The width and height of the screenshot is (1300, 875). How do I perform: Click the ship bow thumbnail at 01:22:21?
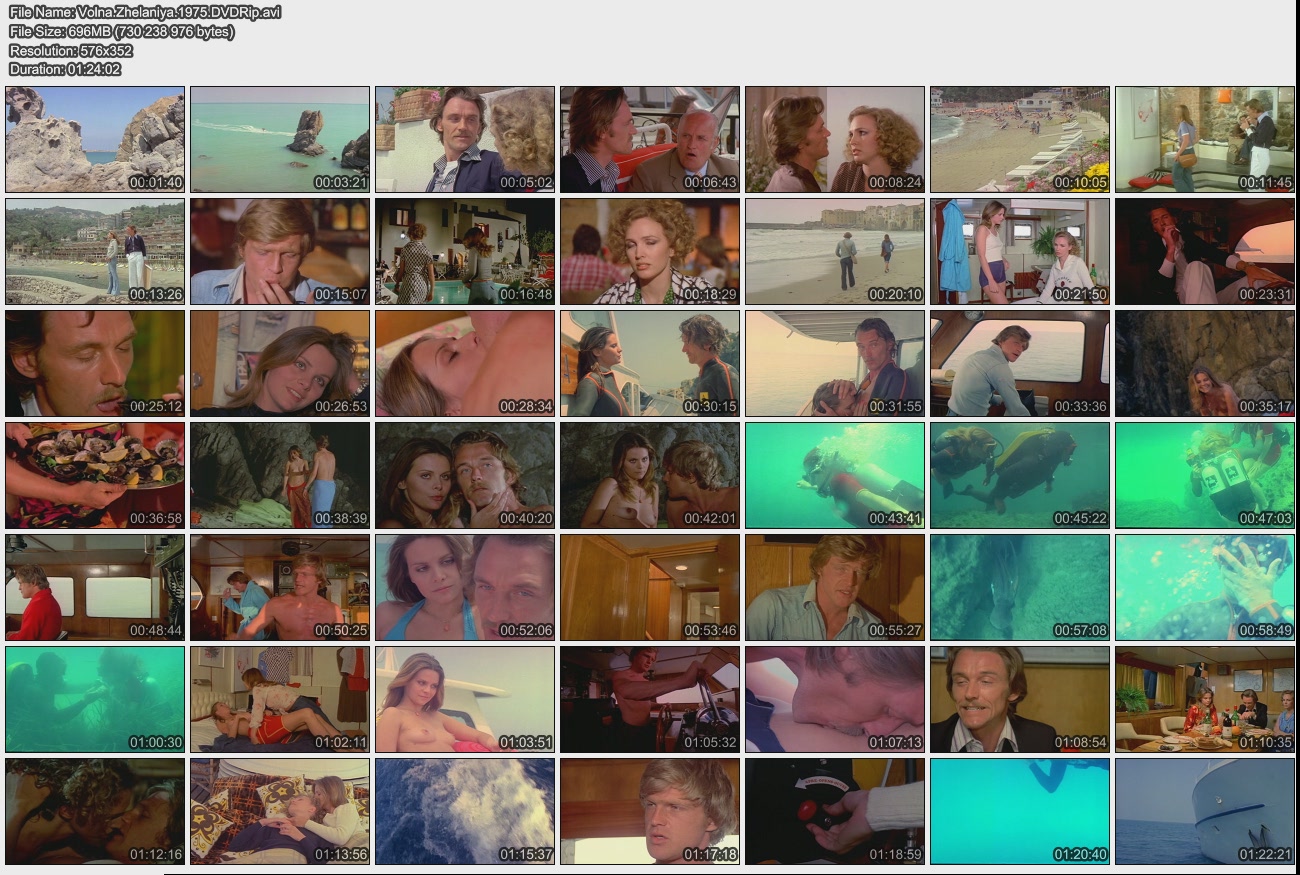[1205, 811]
